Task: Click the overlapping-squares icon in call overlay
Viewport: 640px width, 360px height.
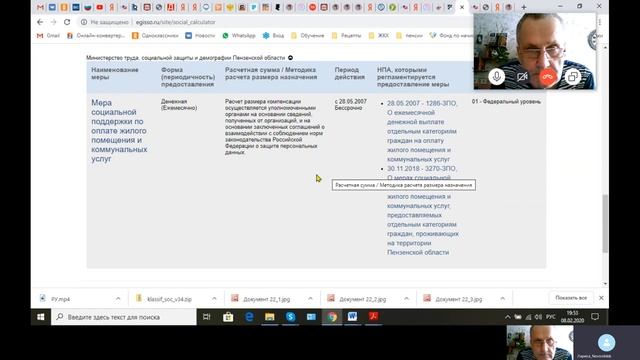Action: pyautogui.click(x=573, y=76)
